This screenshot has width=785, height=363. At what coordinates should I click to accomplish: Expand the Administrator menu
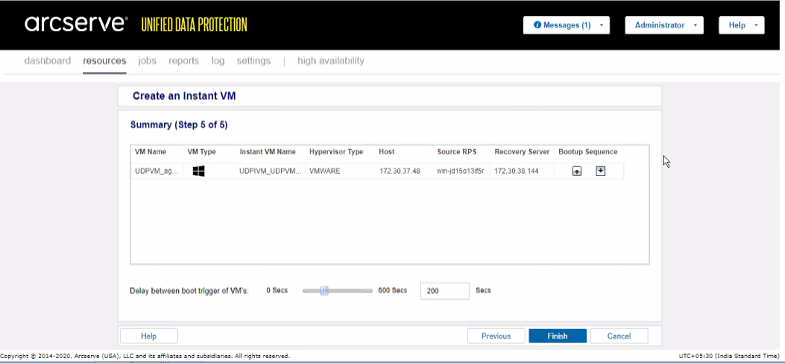tap(664, 25)
